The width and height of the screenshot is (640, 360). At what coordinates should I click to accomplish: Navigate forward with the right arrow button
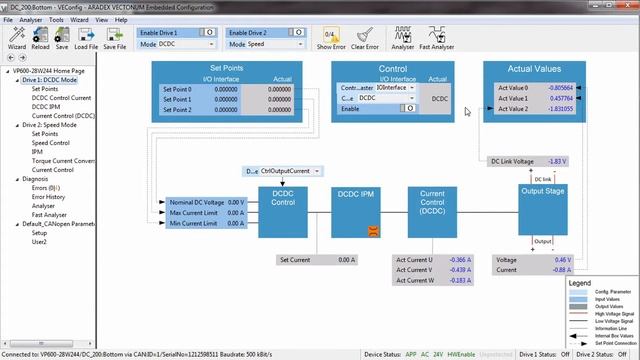(x=22, y=58)
